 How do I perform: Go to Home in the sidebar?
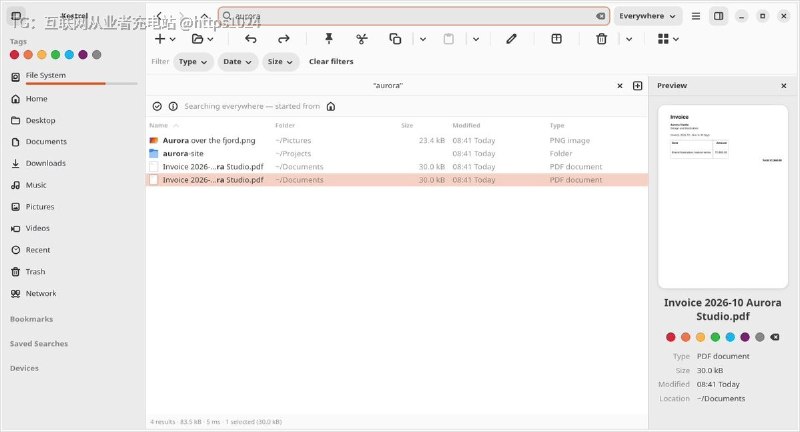pos(73,98)
